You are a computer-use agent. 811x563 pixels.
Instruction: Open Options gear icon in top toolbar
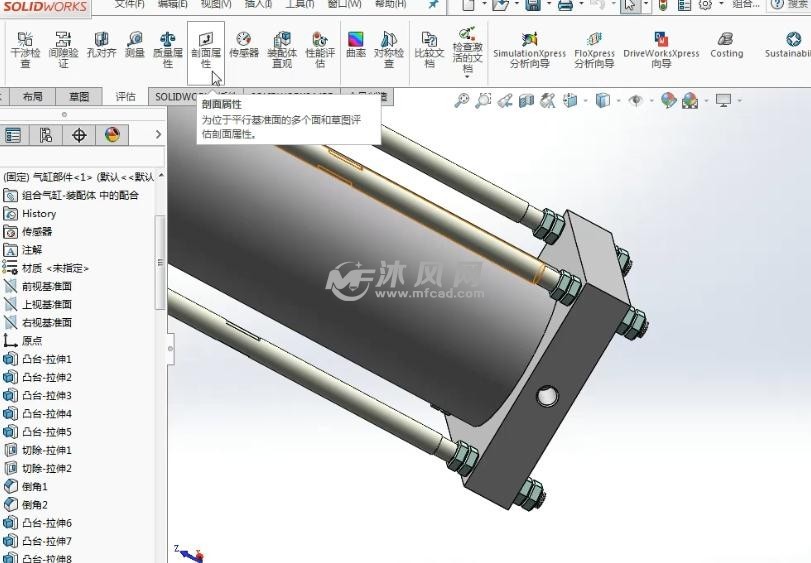click(x=705, y=5)
